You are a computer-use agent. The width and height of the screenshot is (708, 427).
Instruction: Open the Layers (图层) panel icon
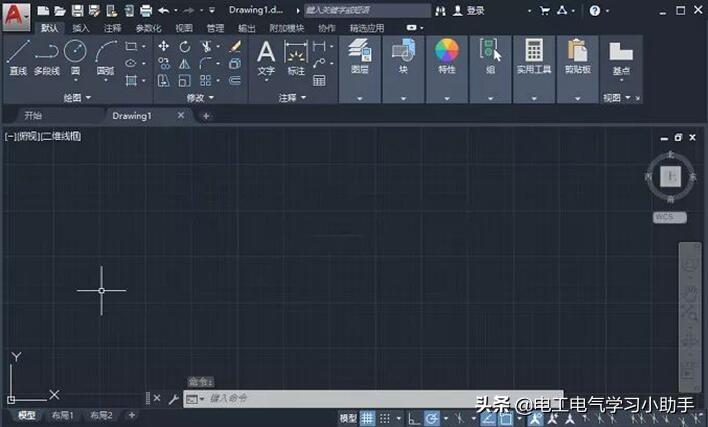[359, 56]
